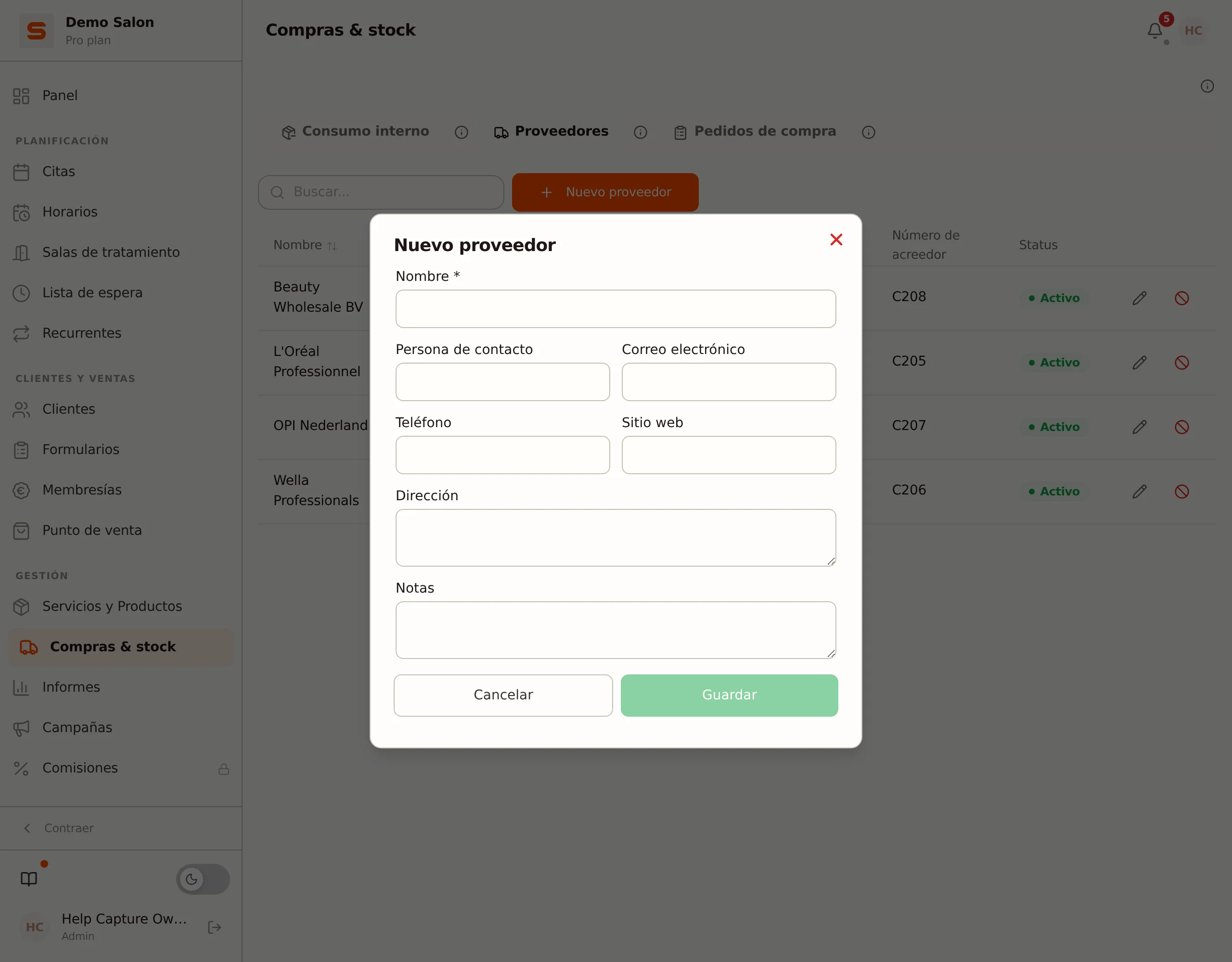Show info for Pedidos de compra
Viewport: 1232px width, 962px height.
coord(868,132)
